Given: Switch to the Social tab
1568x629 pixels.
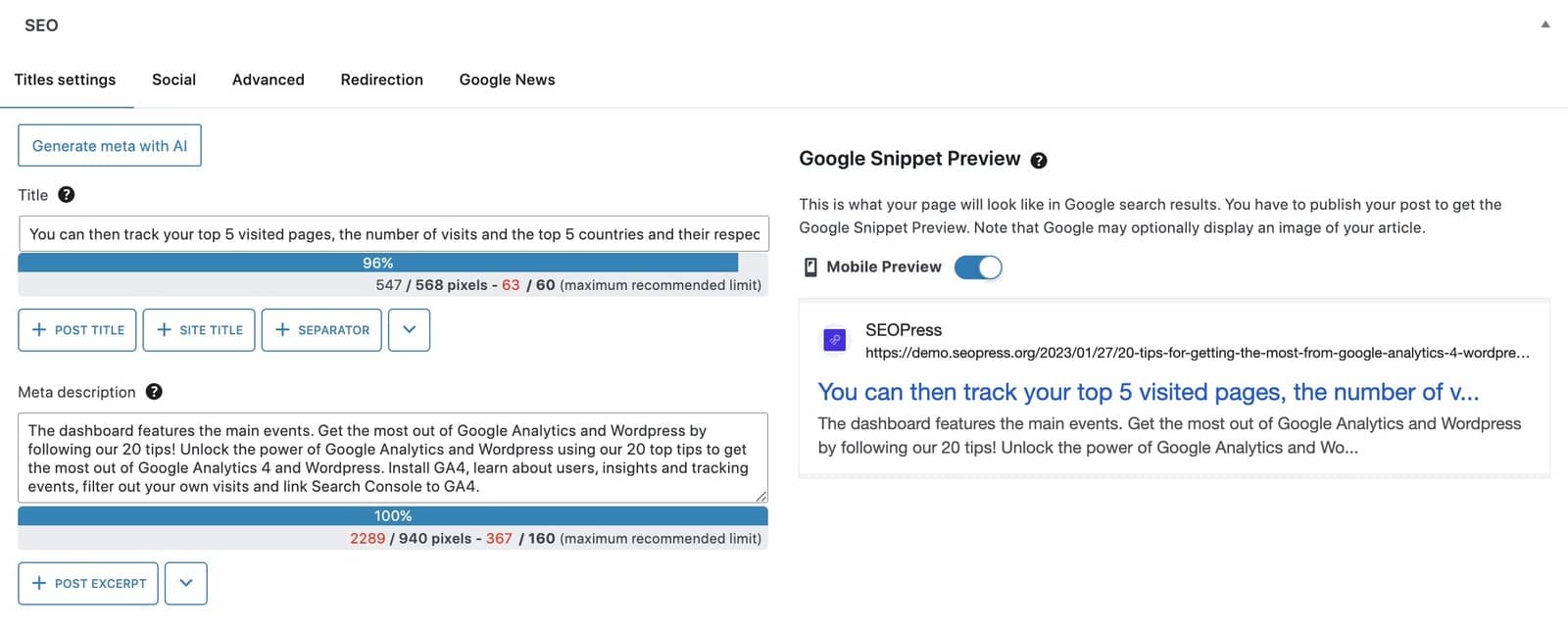Looking at the screenshot, I should click(x=173, y=79).
